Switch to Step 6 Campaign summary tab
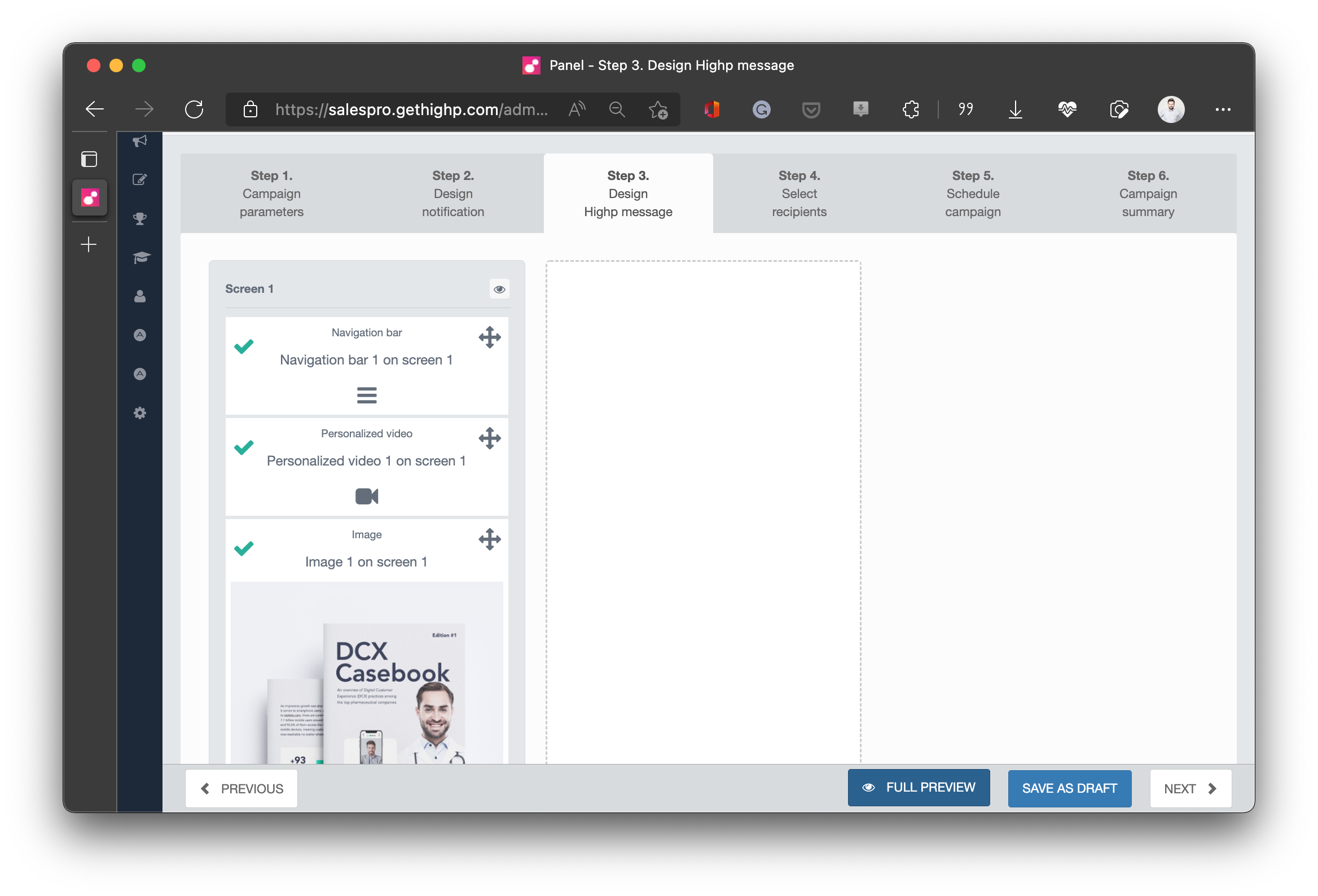Viewport: 1318px width, 896px height. click(x=1147, y=194)
